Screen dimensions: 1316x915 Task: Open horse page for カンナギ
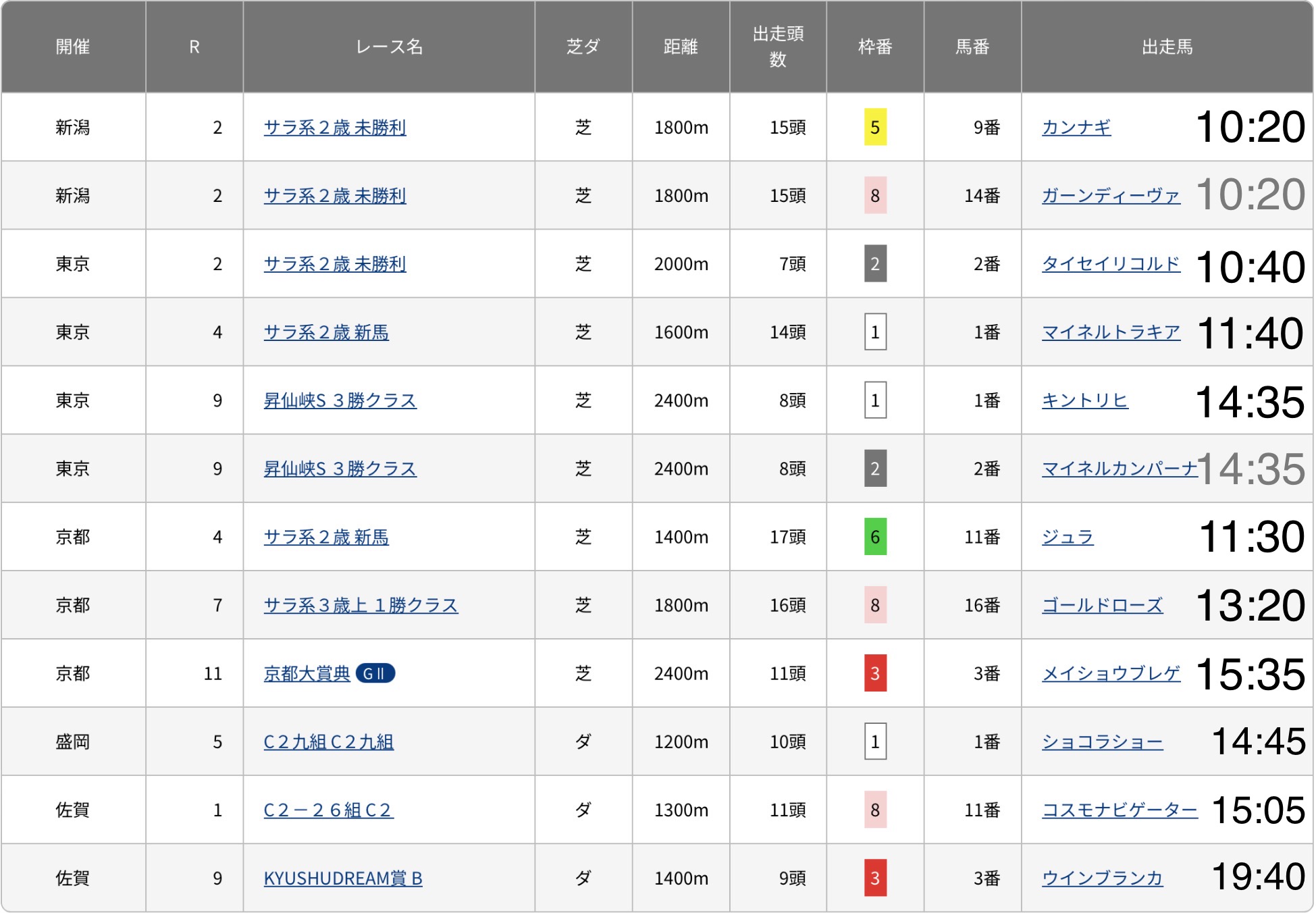(1076, 127)
